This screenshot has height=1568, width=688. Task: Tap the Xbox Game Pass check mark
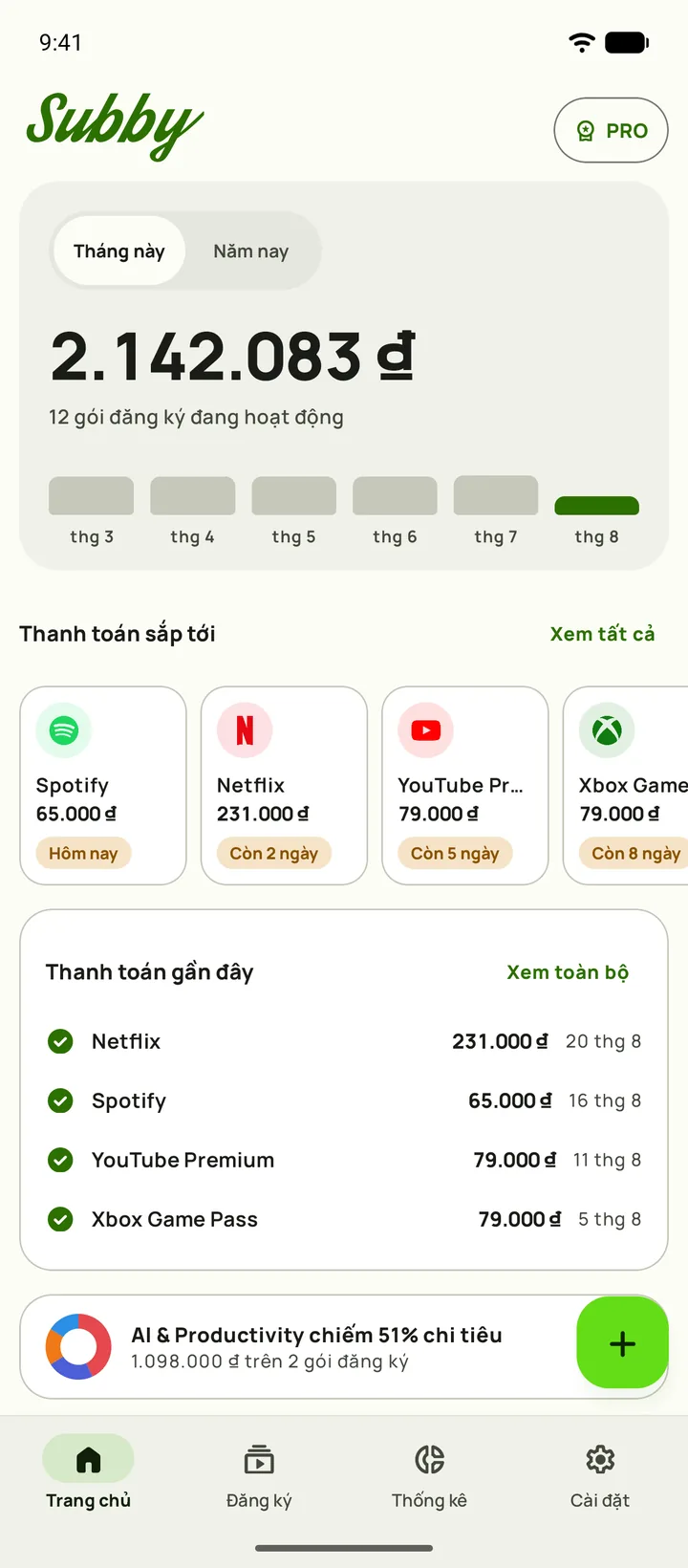coord(60,1219)
